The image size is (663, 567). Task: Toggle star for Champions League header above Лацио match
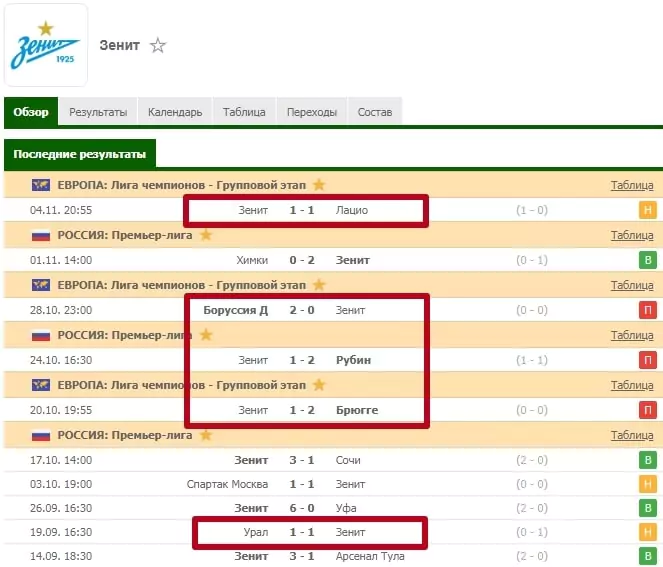tap(319, 185)
